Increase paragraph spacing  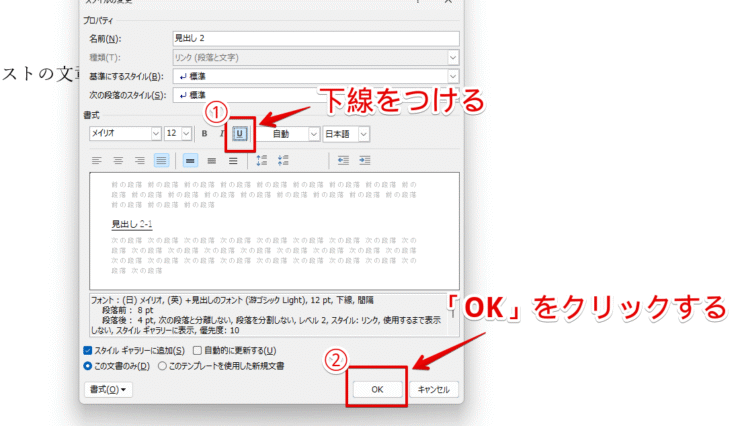262,161
